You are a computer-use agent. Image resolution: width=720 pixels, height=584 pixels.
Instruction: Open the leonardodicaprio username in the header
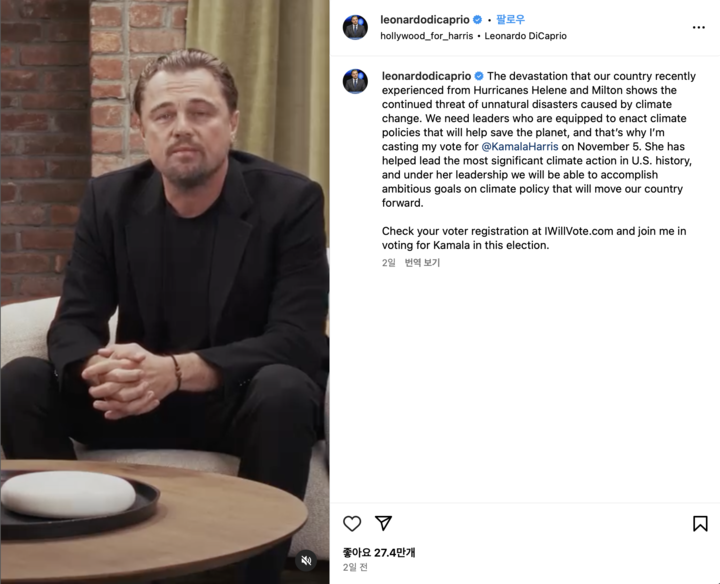[x=425, y=20]
